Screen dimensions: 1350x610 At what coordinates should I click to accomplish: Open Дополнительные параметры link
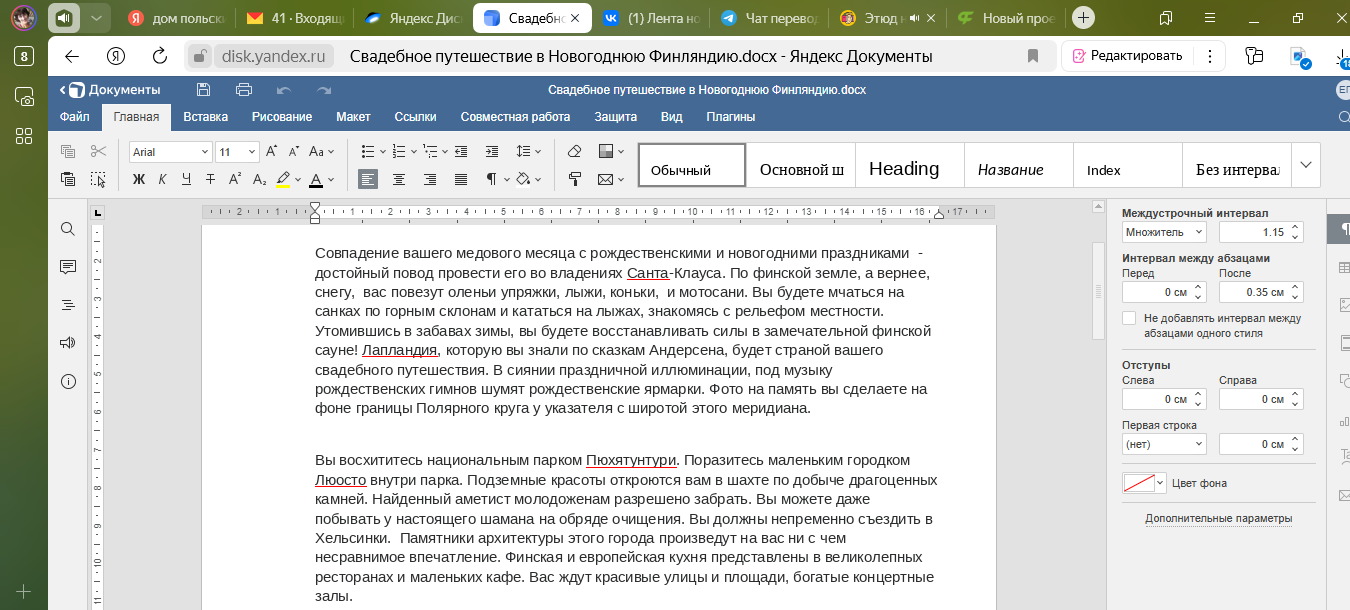click(x=1218, y=518)
